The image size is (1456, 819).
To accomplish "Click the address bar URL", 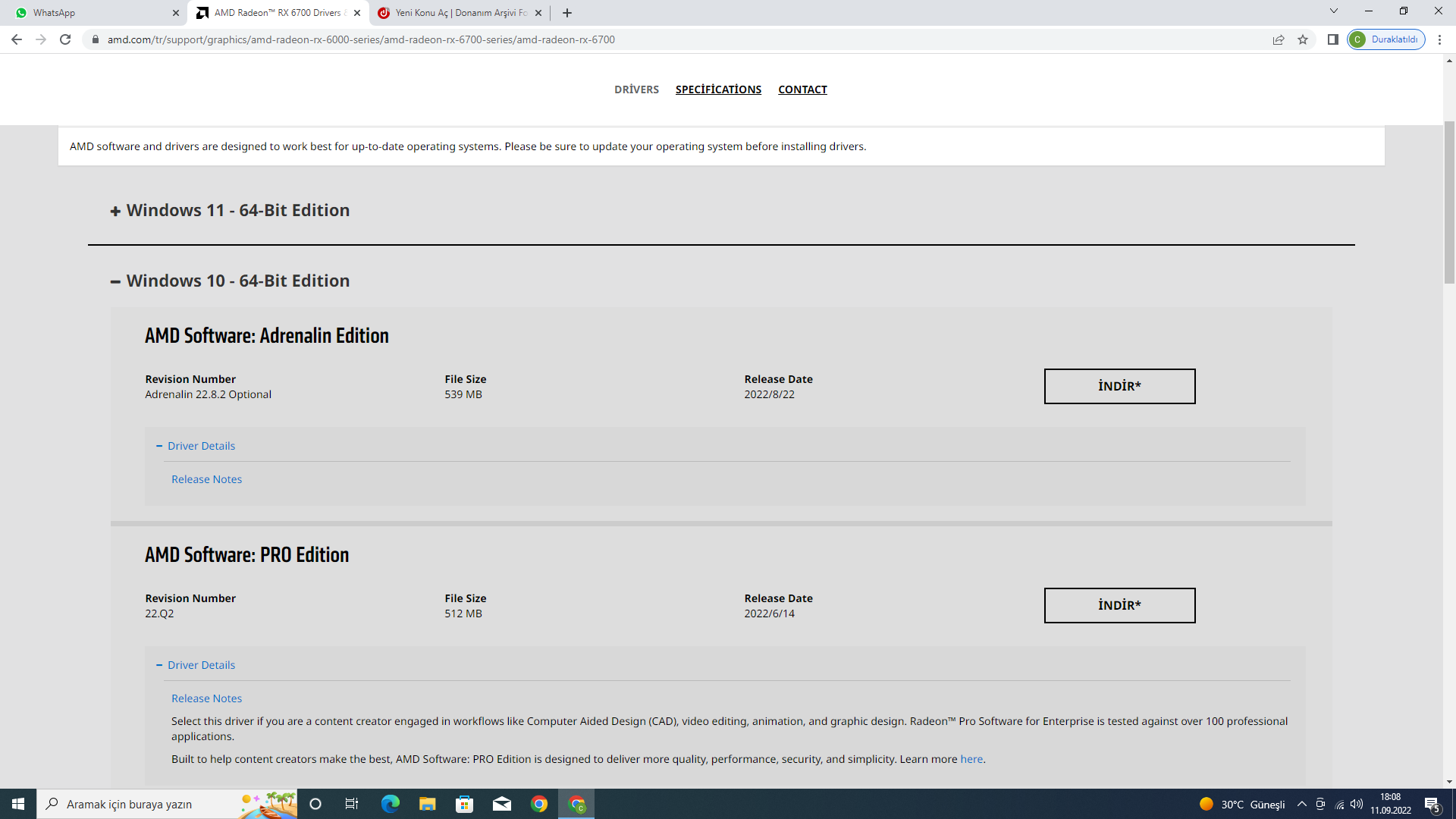I will tap(361, 39).
